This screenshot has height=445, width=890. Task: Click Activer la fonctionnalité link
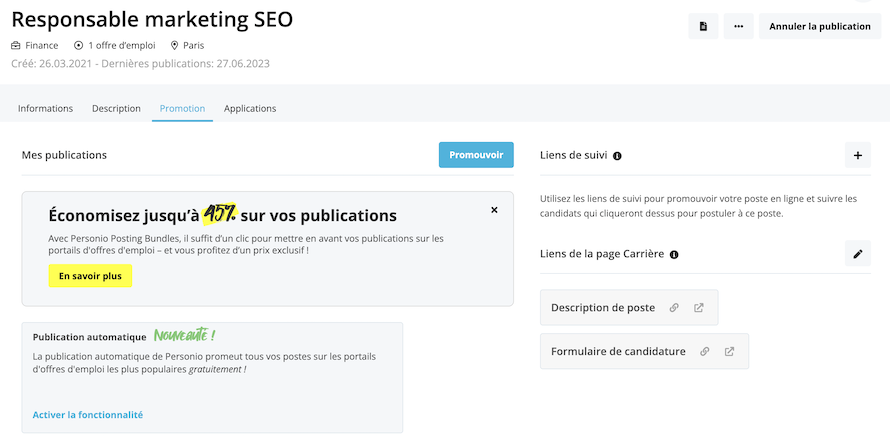point(88,414)
